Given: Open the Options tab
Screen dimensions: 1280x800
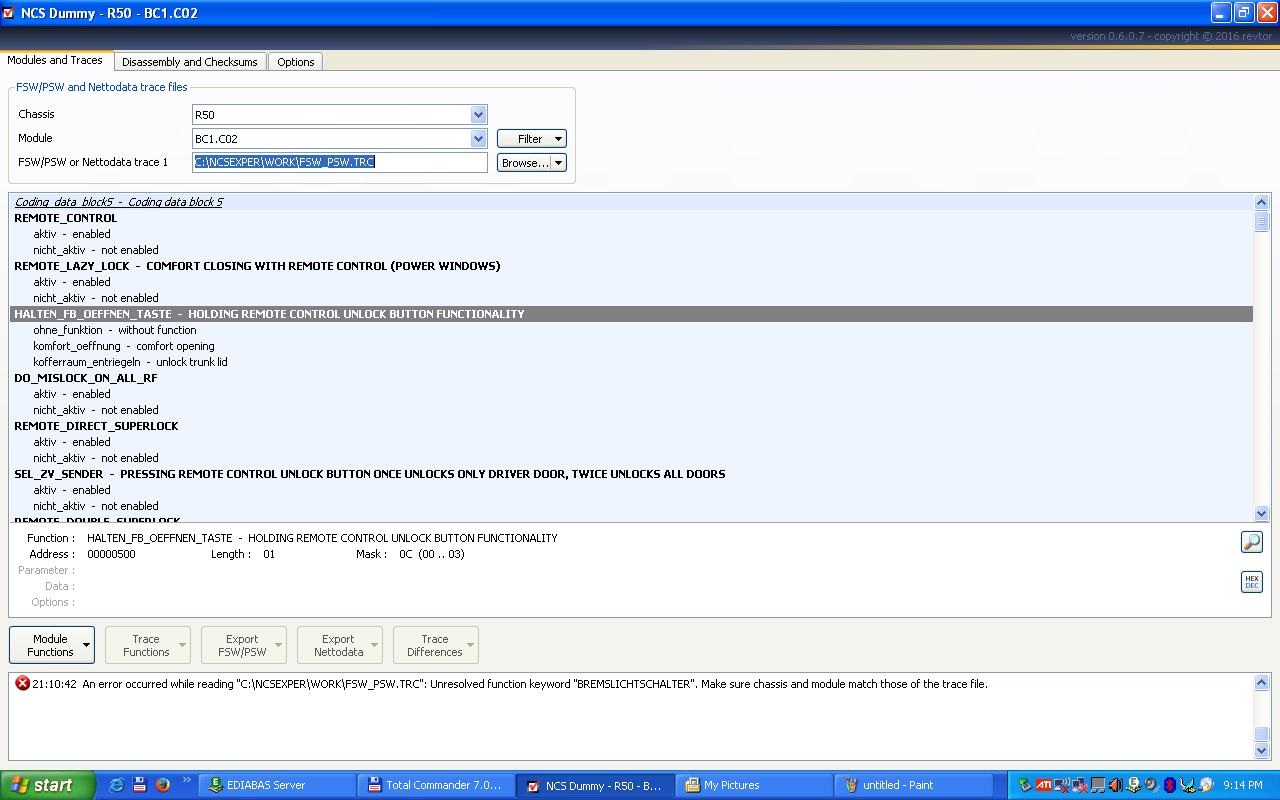Looking at the screenshot, I should [295, 62].
